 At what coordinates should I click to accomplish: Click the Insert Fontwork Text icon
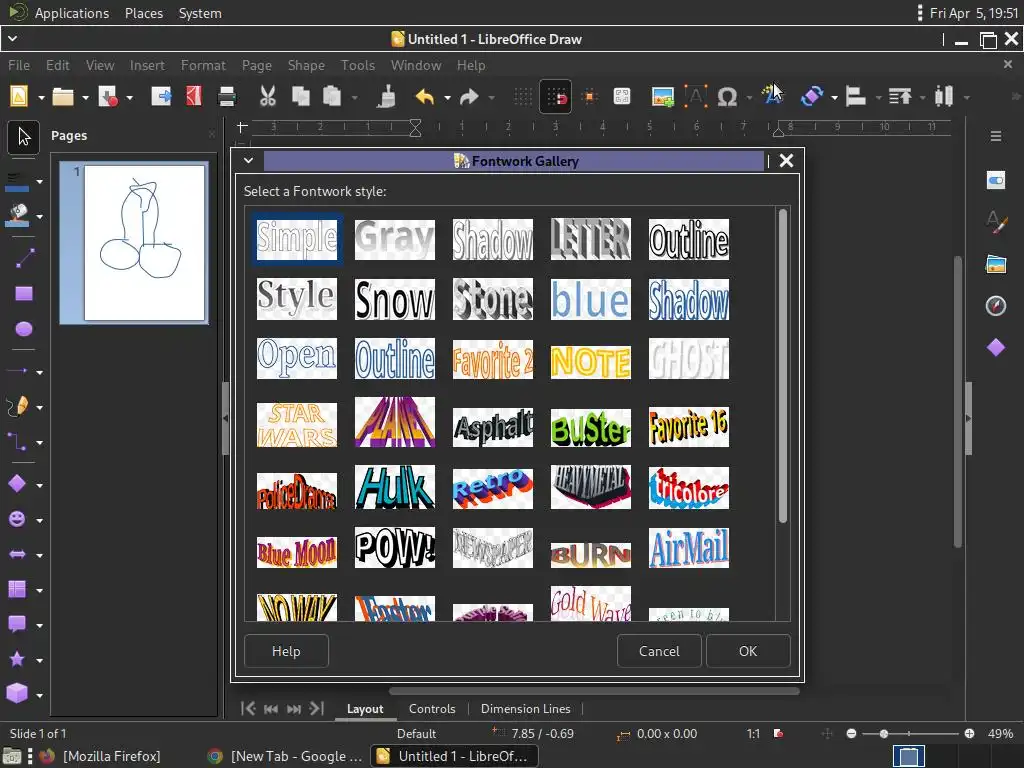[771, 97]
